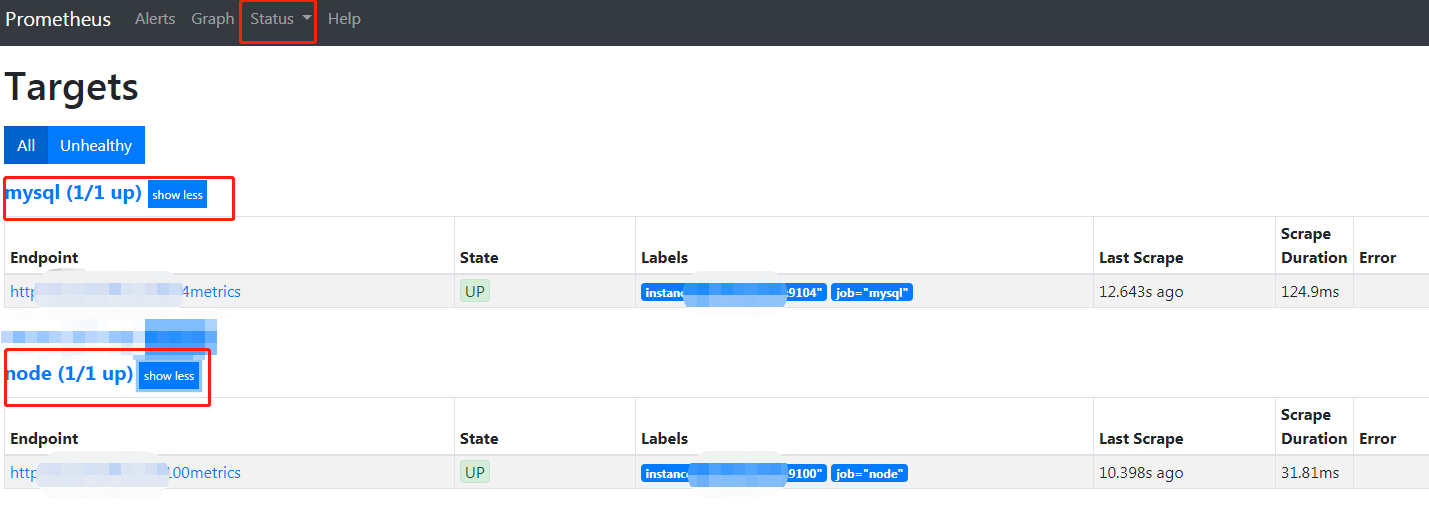This screenshot has width=1429, height=521.
Task: Select the All targets filter
Action: (26, 145)
